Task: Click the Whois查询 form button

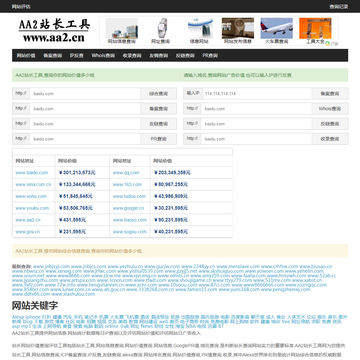Action: (x=330, y=109)
